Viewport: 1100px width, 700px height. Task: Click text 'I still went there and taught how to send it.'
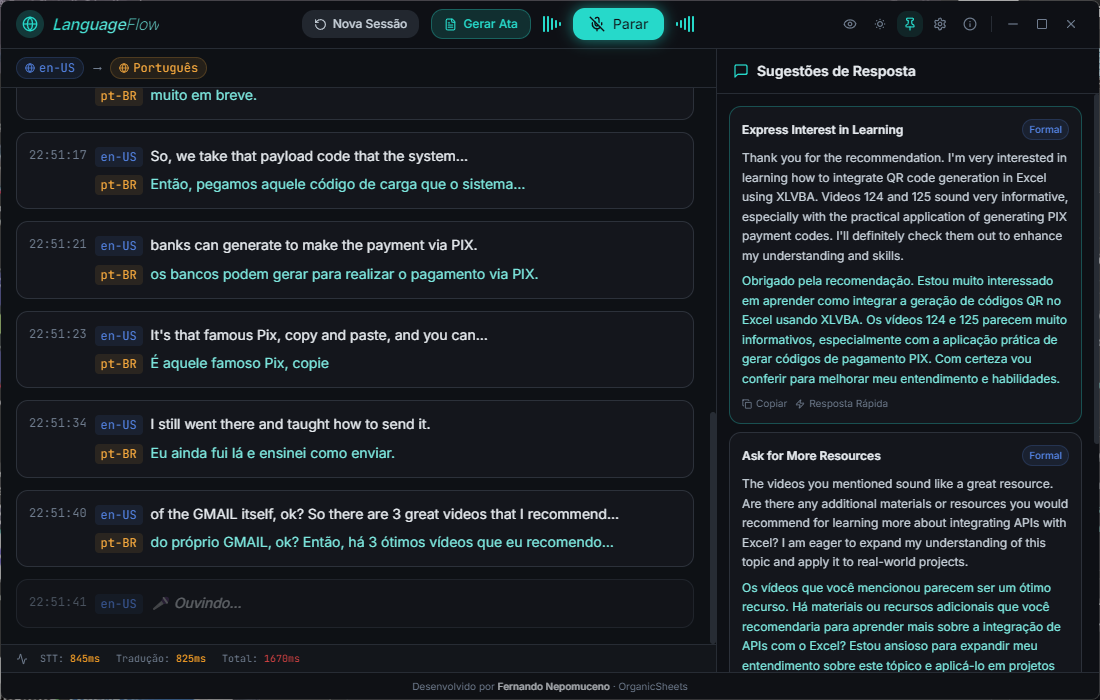tap(290, 424)
